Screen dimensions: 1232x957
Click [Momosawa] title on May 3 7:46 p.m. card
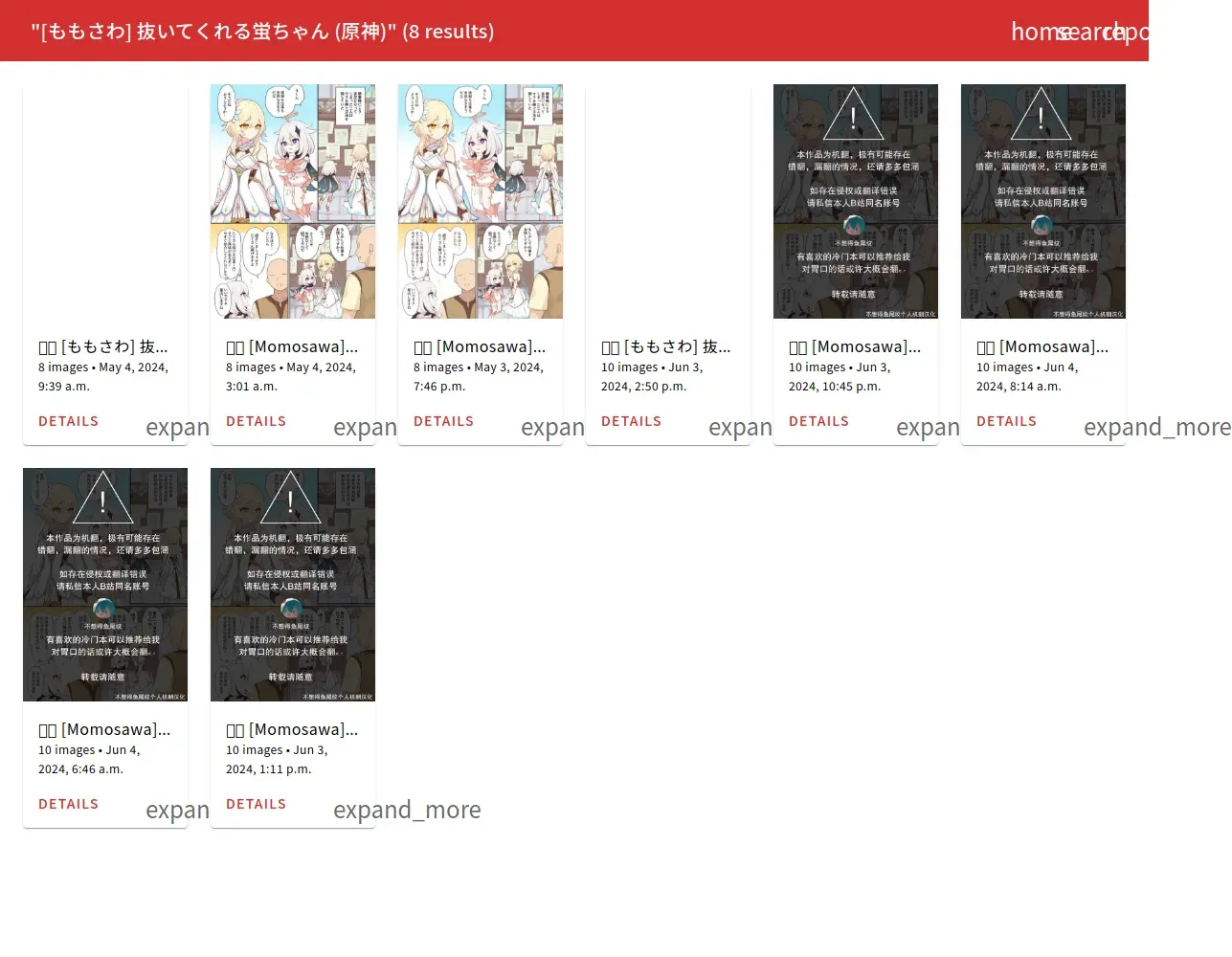coord(480,346)
